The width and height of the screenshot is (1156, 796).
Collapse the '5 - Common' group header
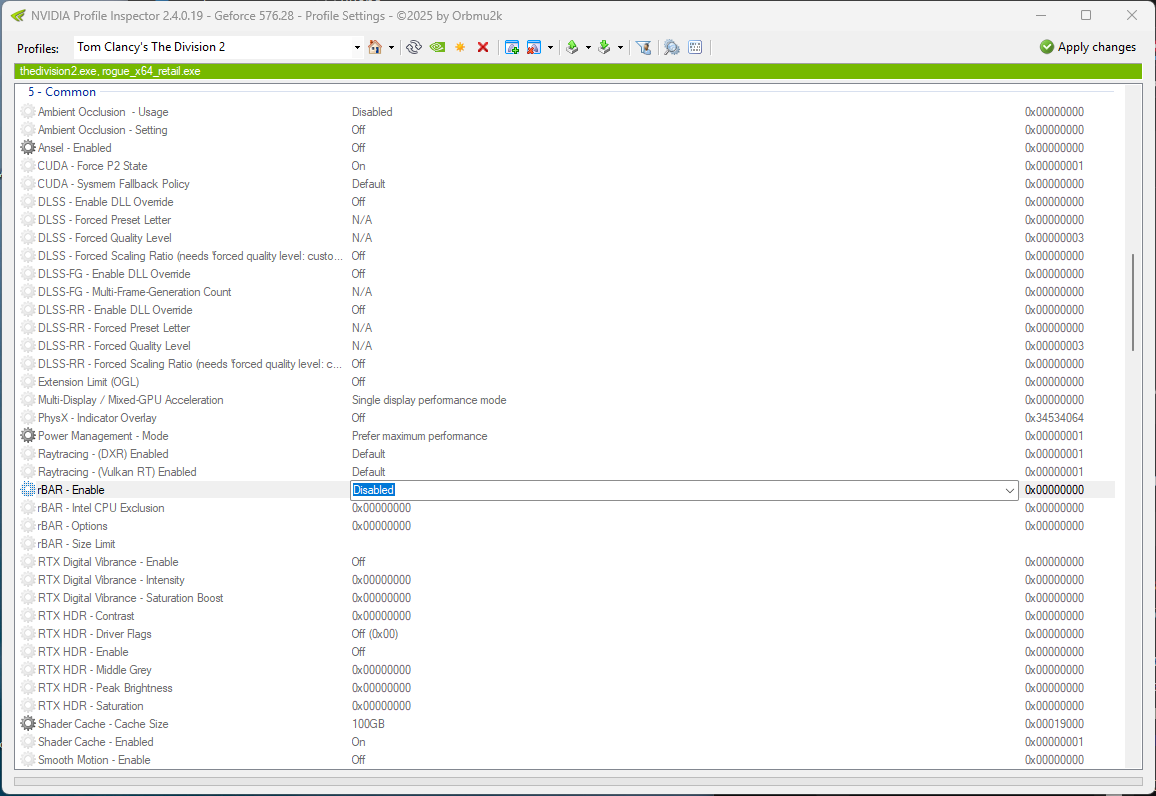(x=62, y=92)
